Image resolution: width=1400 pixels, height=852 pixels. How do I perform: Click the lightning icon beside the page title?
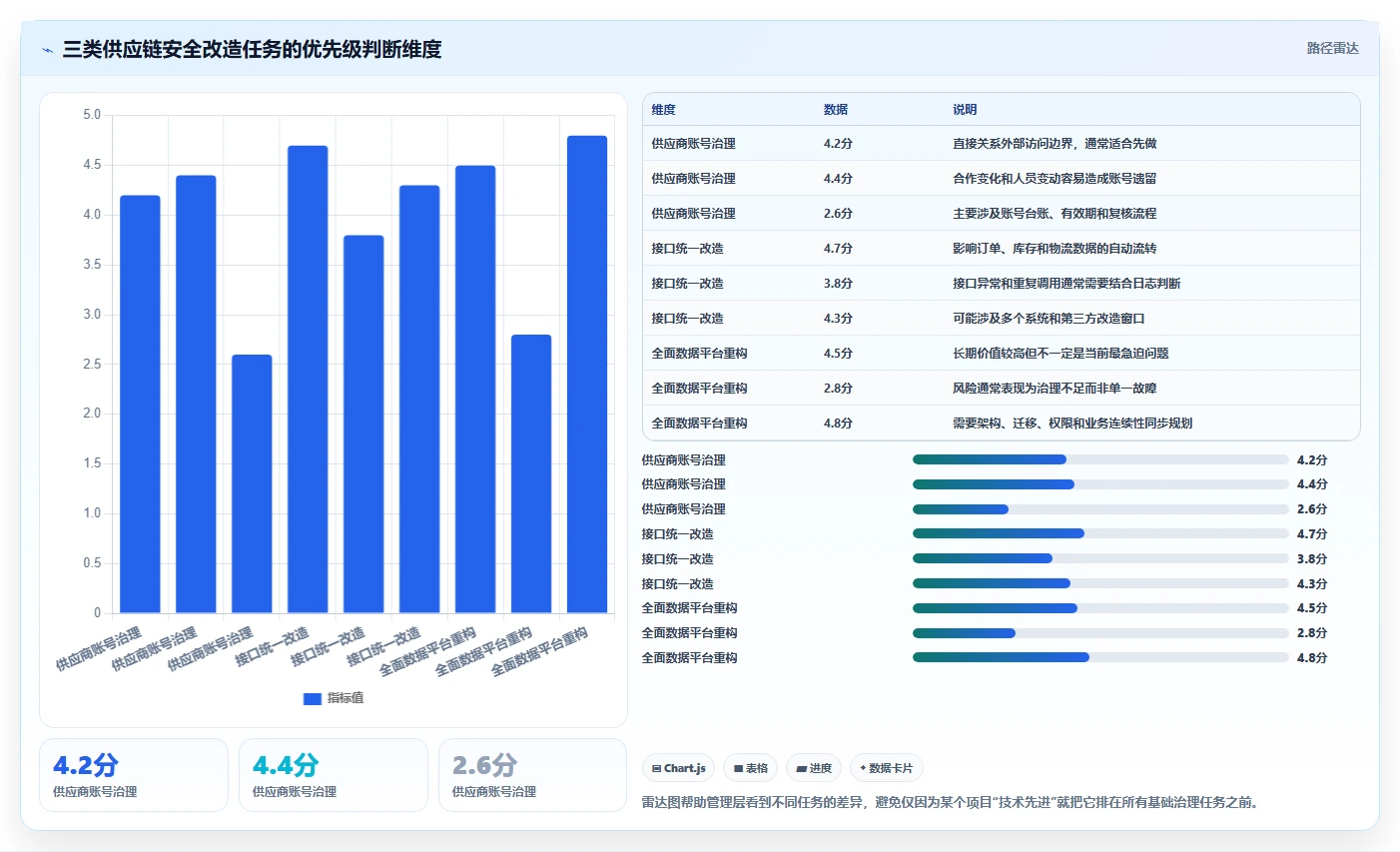point(47,50)
